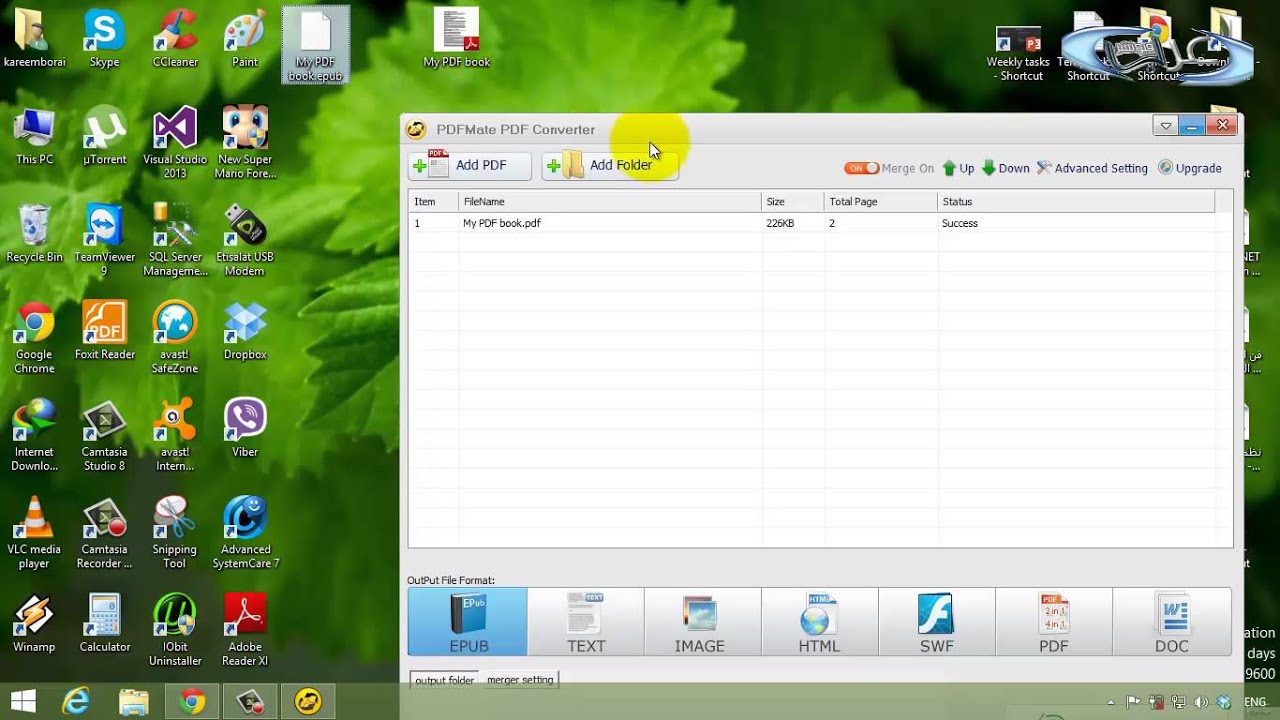Click the Total Page column header
This screenshot has height=720, width=1280.
[x=880, y=201]
